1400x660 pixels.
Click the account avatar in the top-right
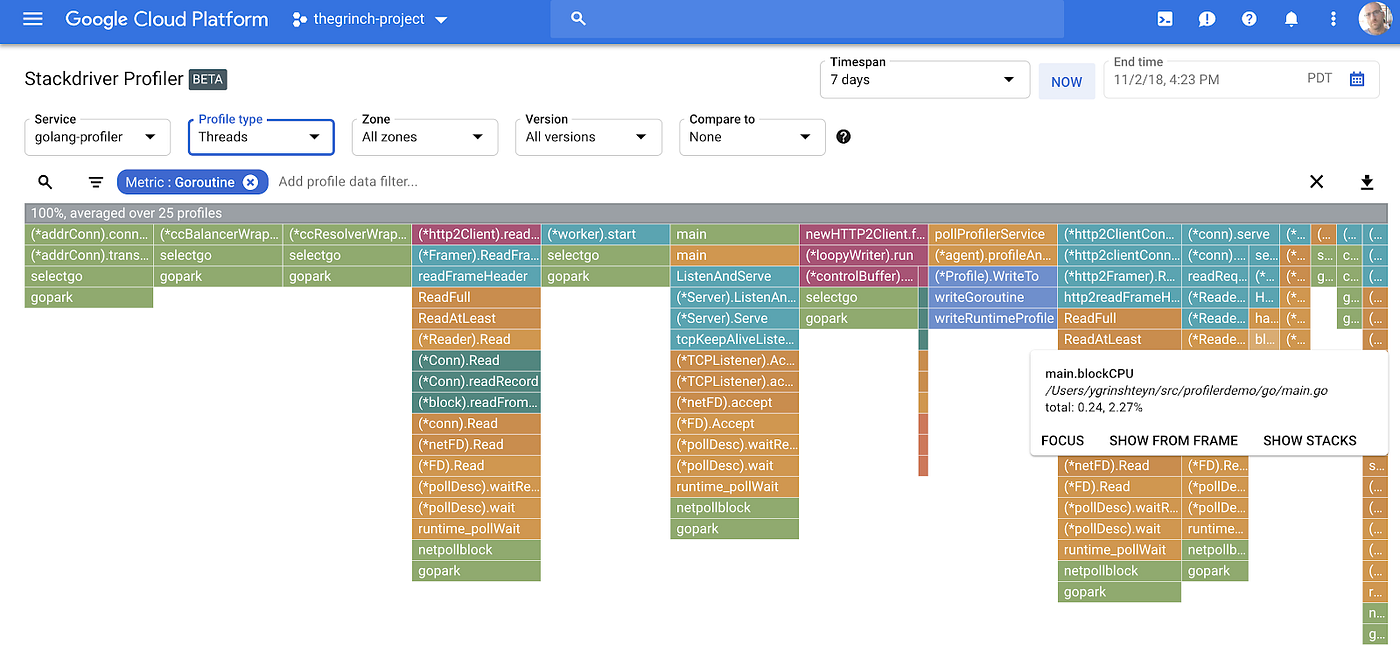click(1375, 19)
